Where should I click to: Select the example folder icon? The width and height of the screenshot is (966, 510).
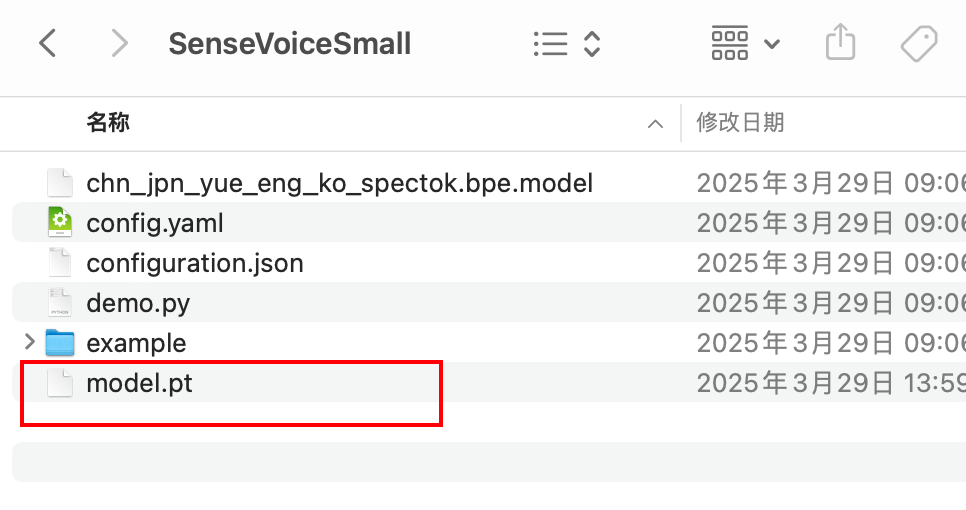[60, 343]
